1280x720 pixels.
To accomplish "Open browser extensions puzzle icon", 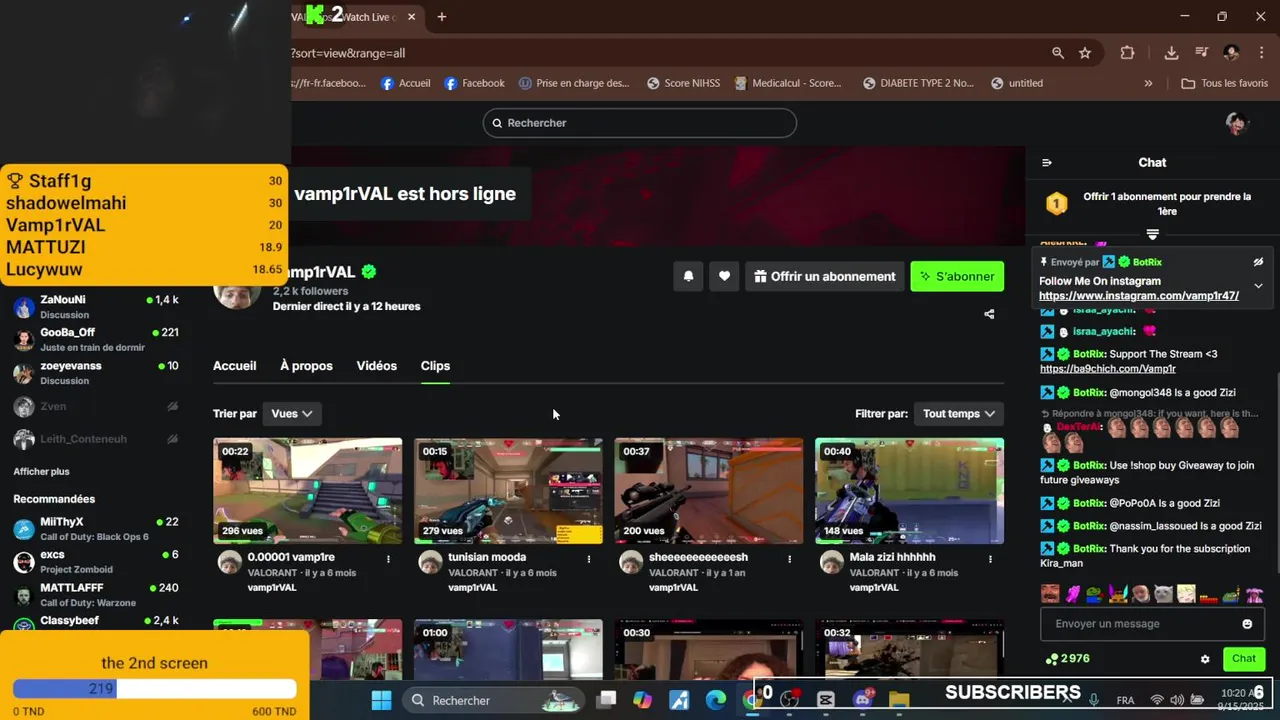I will 1127,53.
